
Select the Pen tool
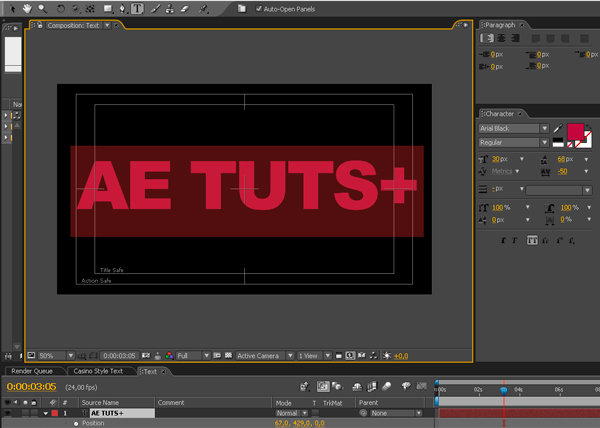tap(122, 9)
